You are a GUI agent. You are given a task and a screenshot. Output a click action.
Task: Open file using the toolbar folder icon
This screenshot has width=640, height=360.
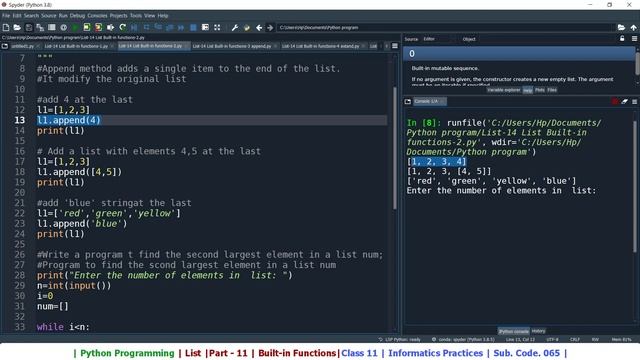(x=17, y=27)
